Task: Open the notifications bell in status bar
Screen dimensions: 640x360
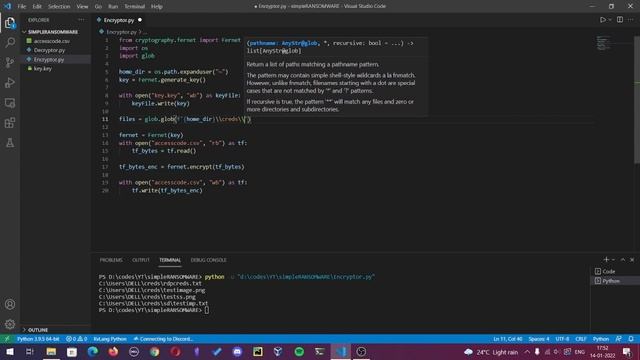Action: (631, 339)
